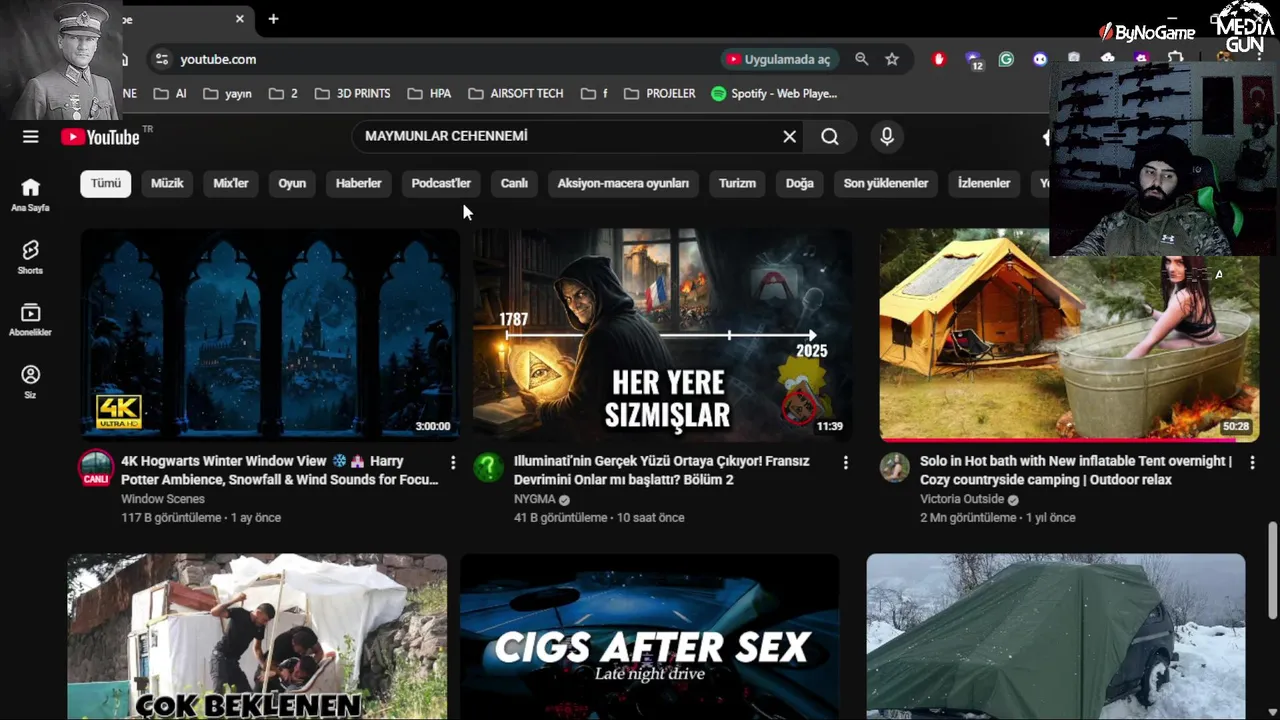Visit the Window Scenes channel name
The width and height of the screenshot is (1280, 720).
coord(163,499)
